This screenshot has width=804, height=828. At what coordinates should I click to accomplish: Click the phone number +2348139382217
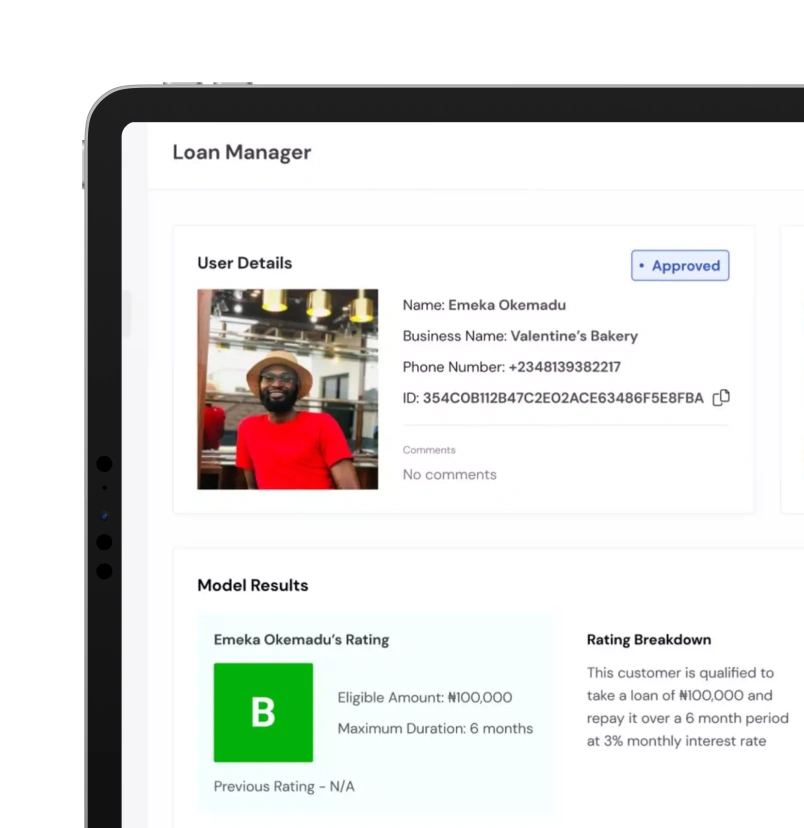click(564, 367)
